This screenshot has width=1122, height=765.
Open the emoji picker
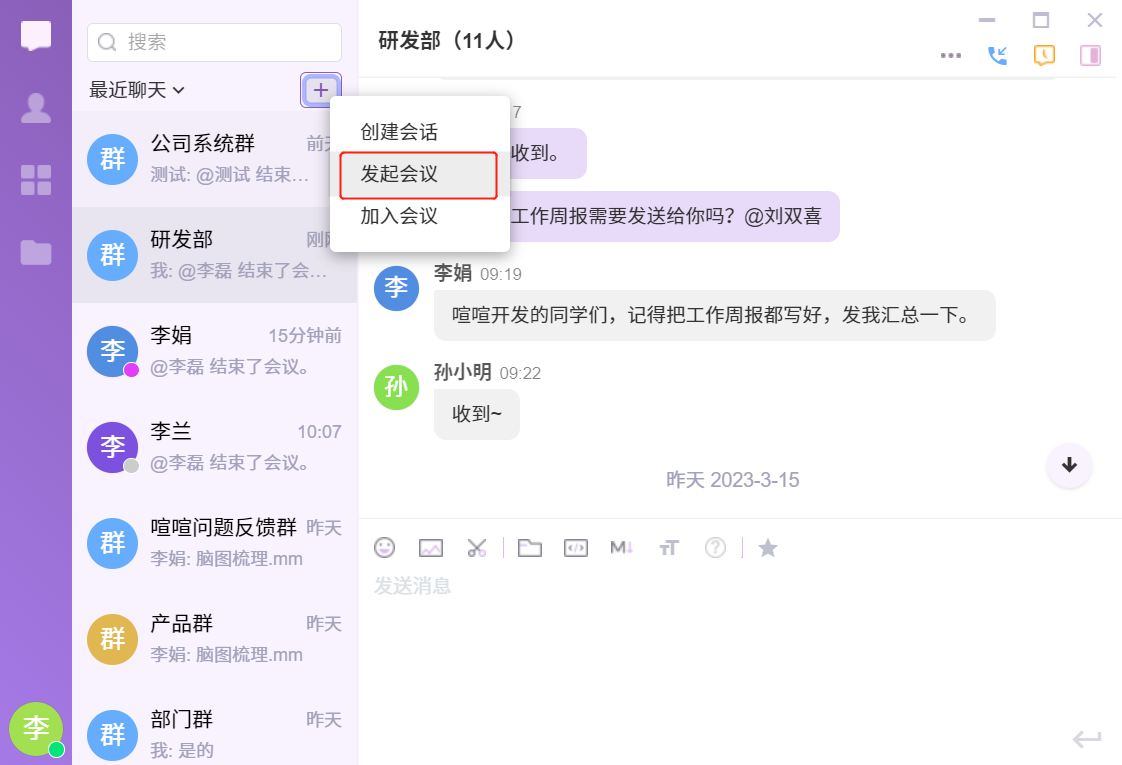click(x=384, y=547)
